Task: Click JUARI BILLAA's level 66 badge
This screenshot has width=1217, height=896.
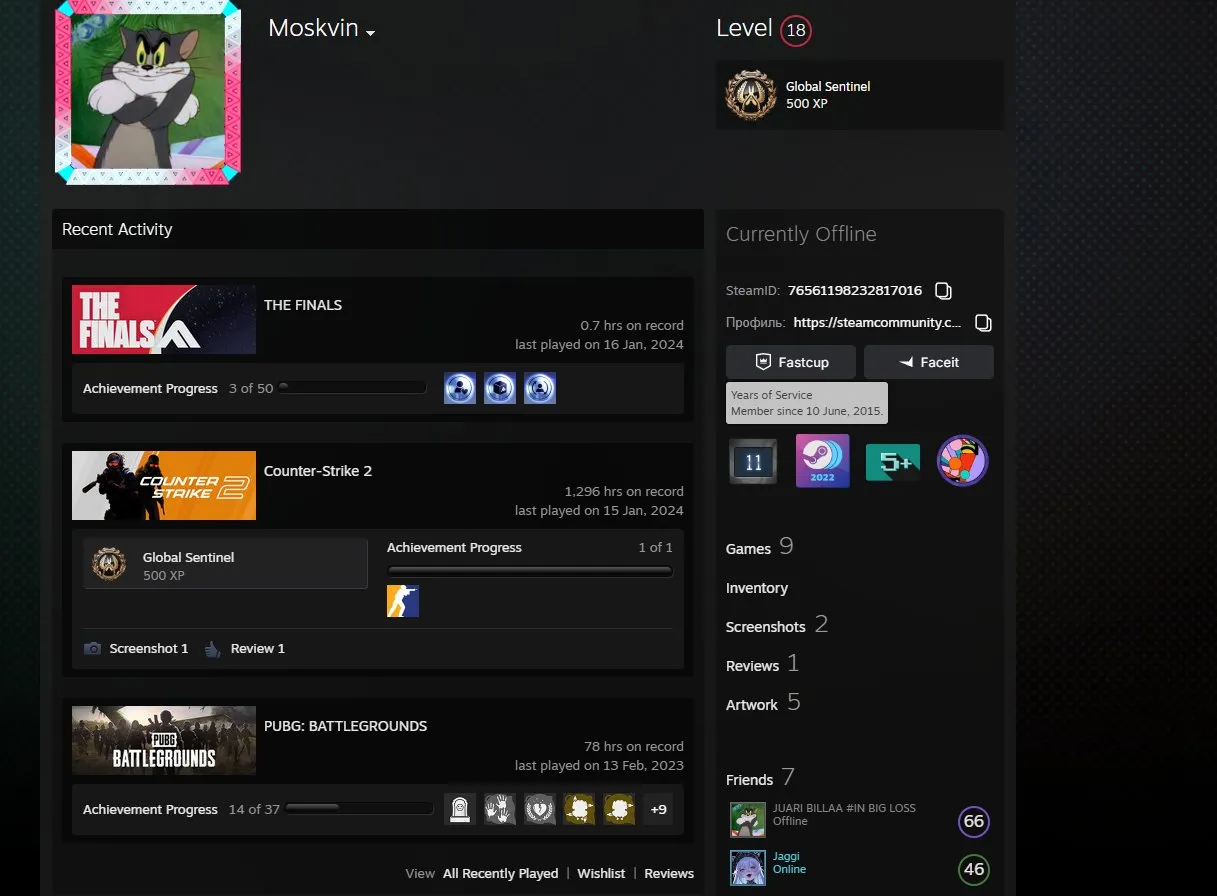Action: pyautogui.click(x=974, y=822)
